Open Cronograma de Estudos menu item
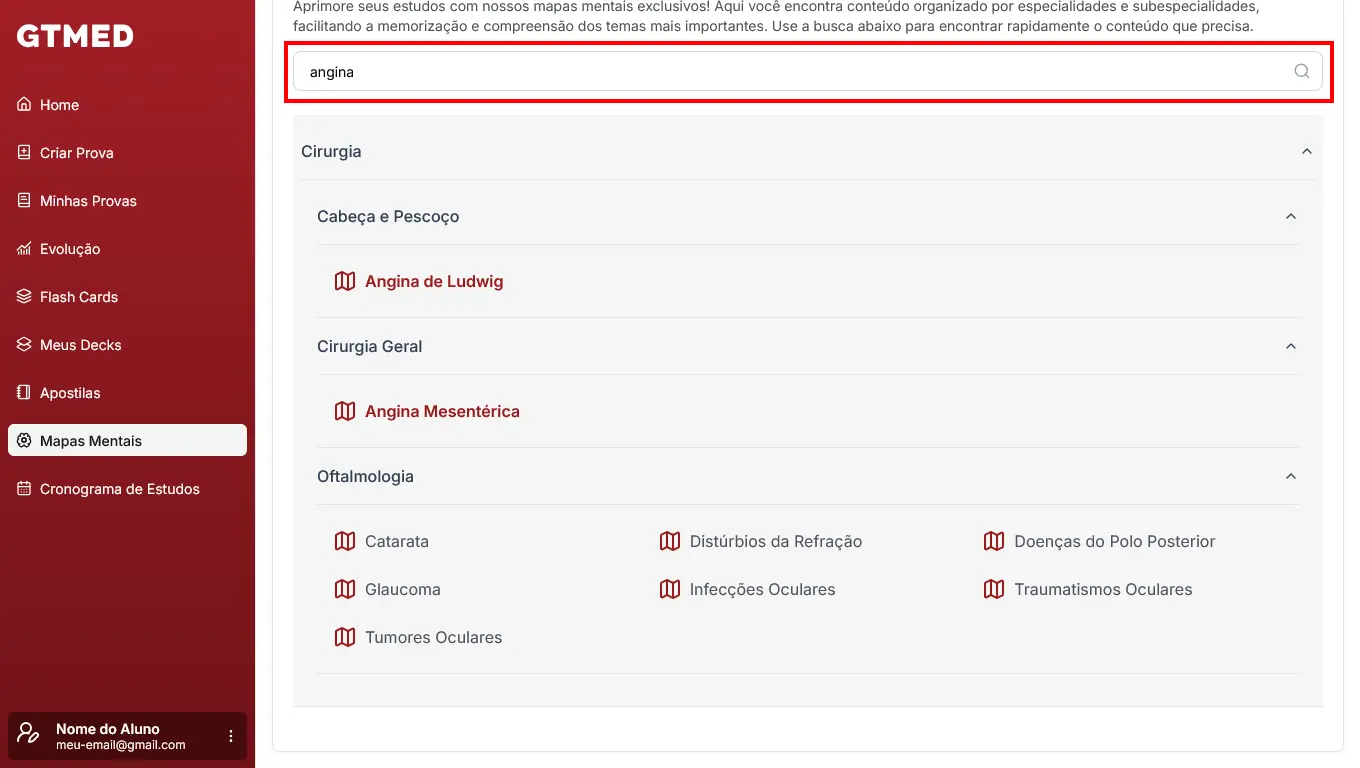 (119, 489)
